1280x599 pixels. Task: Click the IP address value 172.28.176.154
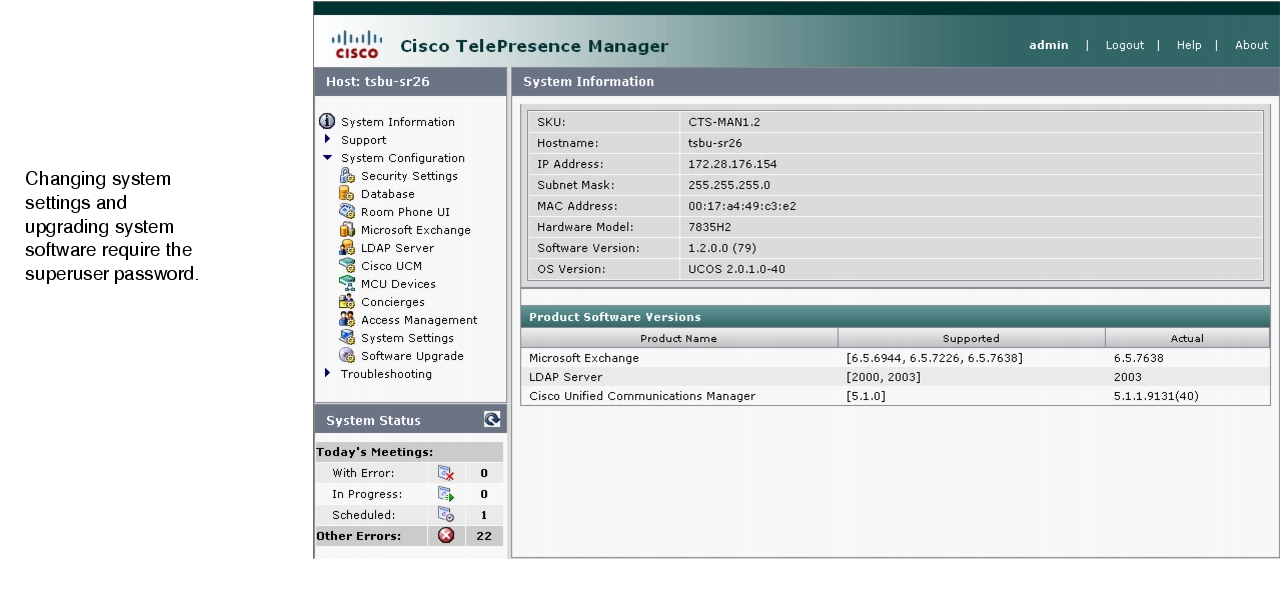click(x=732, y=164)
